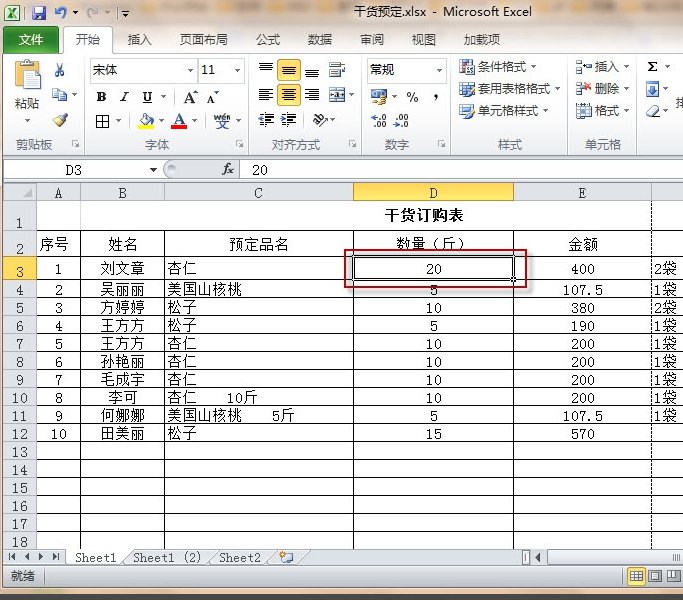Click the Accounting number format icon
The image size is (683, 600).
tap(379, 97)
